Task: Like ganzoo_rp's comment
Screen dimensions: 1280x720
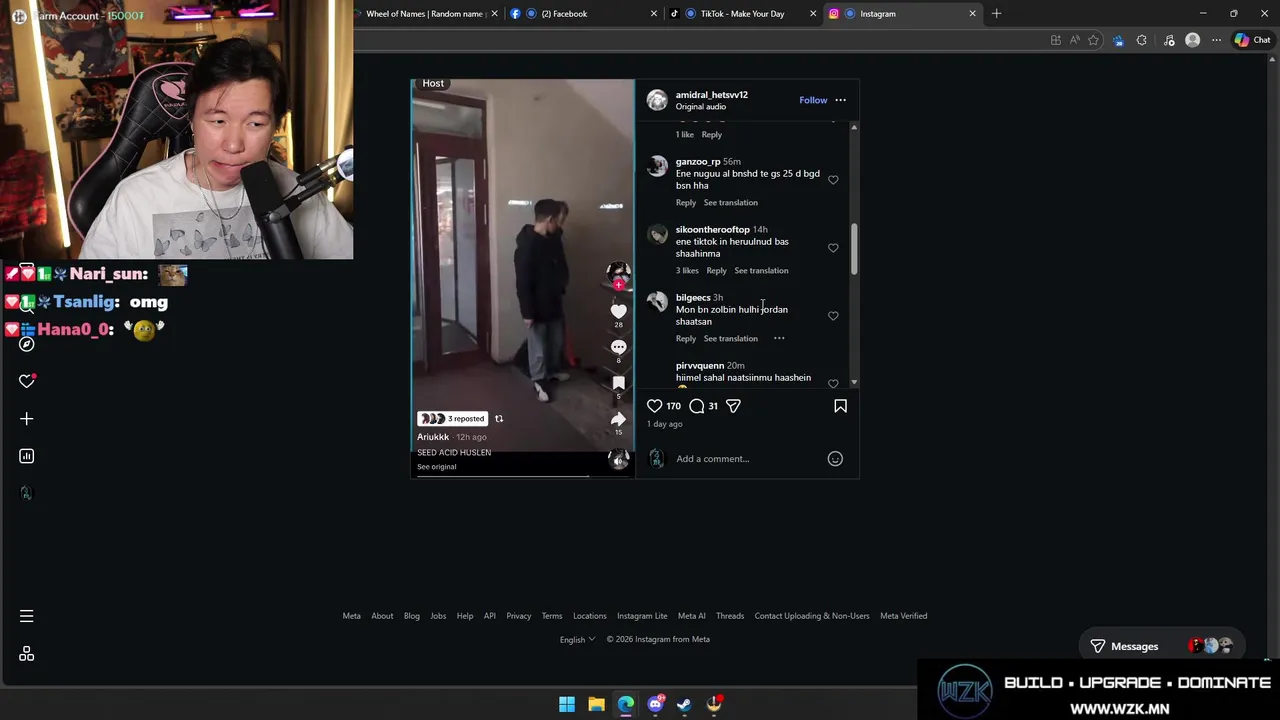Action: [833, 180]
